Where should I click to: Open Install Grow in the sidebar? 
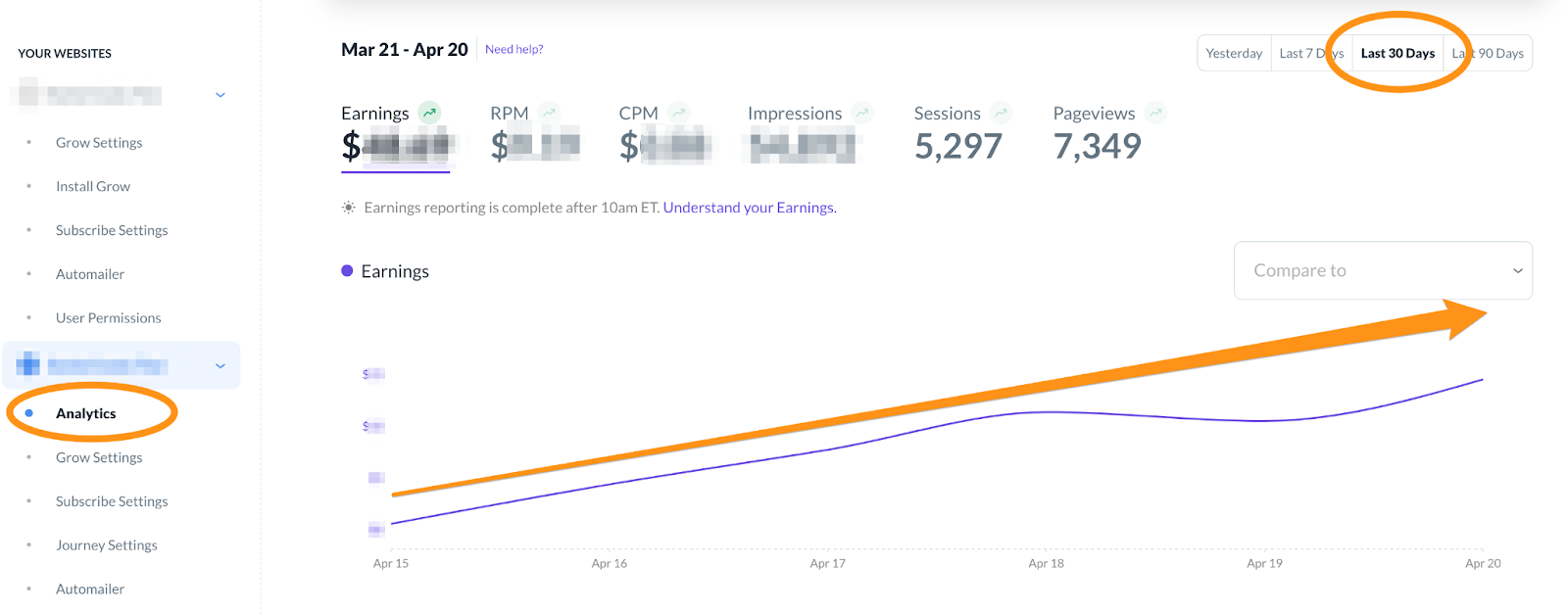pos(93,186)
